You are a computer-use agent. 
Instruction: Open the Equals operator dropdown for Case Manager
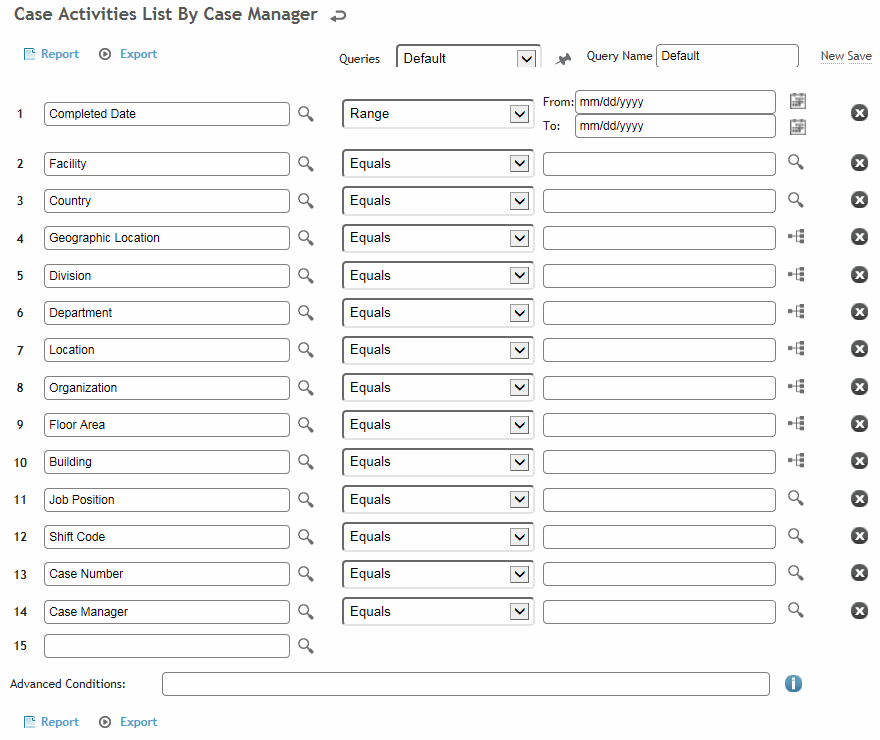(438, 612)
